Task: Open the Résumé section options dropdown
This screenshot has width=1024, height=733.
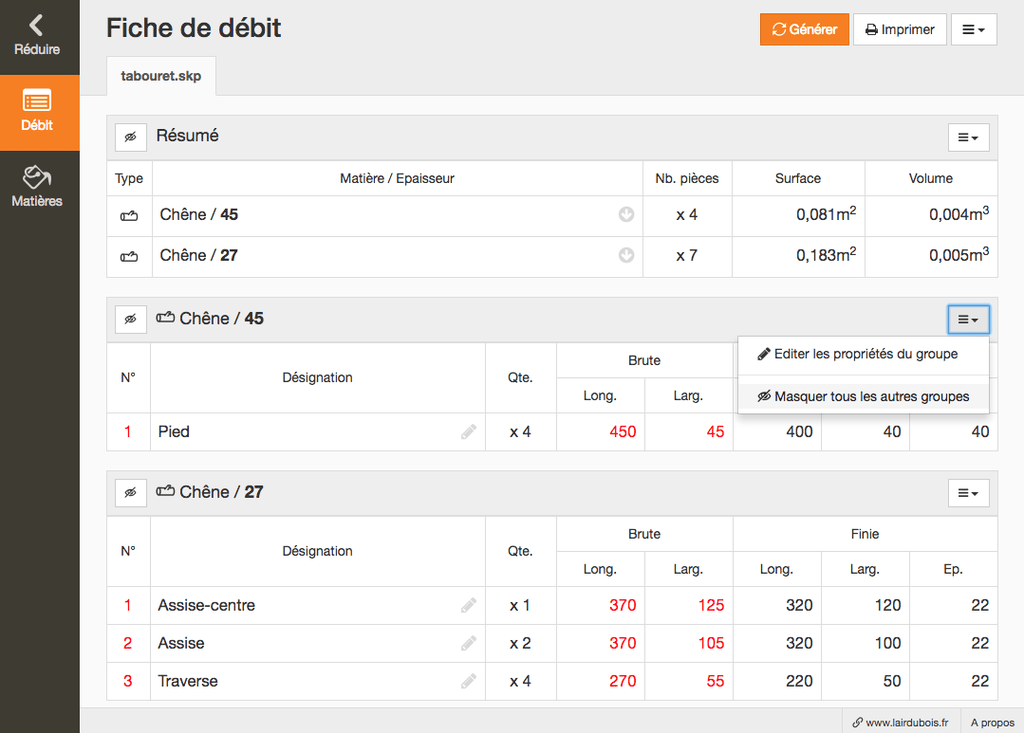Action: (968, 137)
